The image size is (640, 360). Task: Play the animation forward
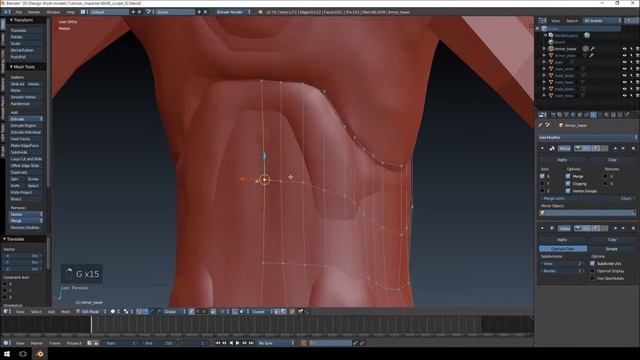pos(238,343)
